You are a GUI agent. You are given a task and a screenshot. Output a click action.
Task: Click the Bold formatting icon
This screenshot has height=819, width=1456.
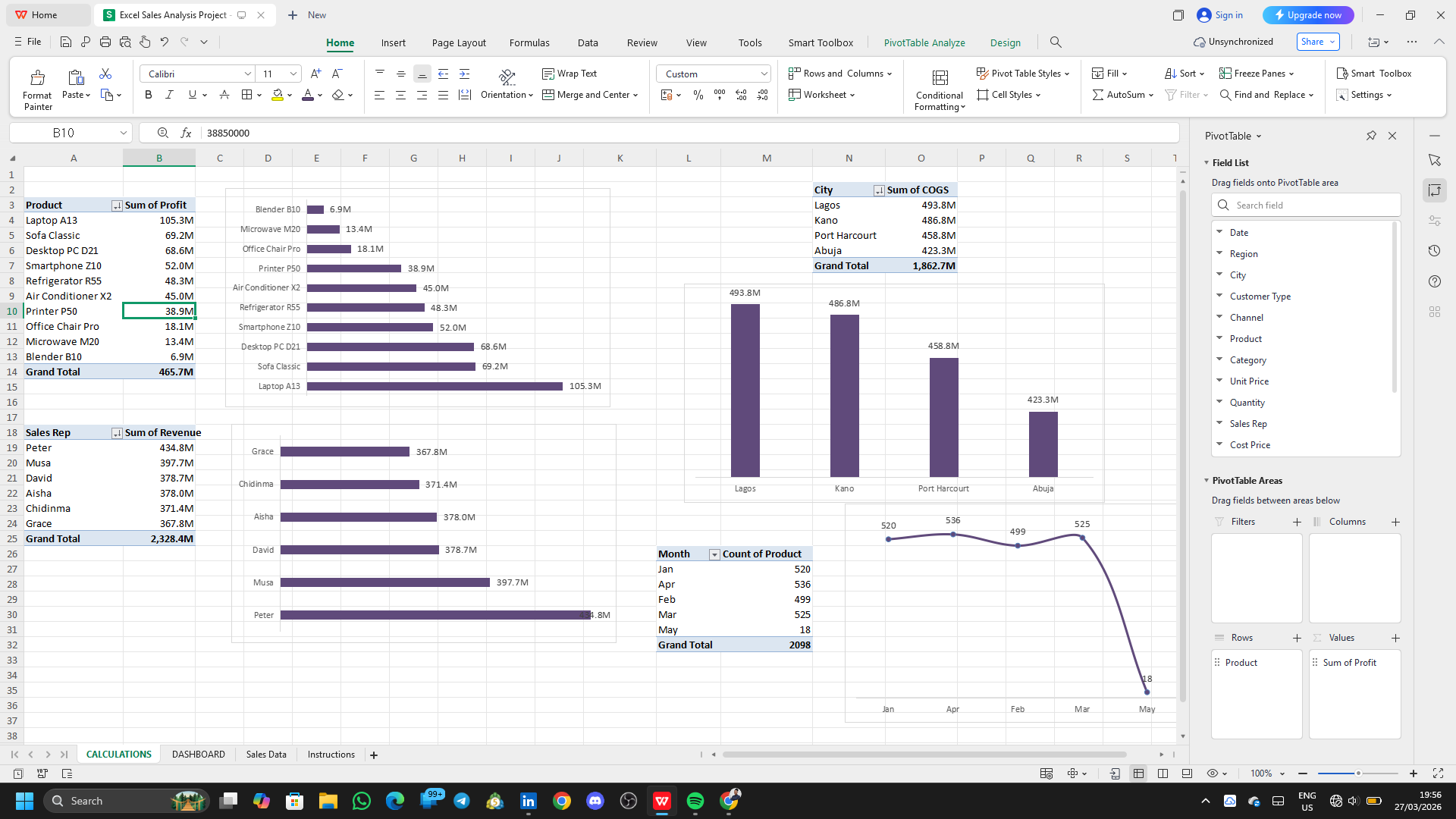tap(148, 95)
